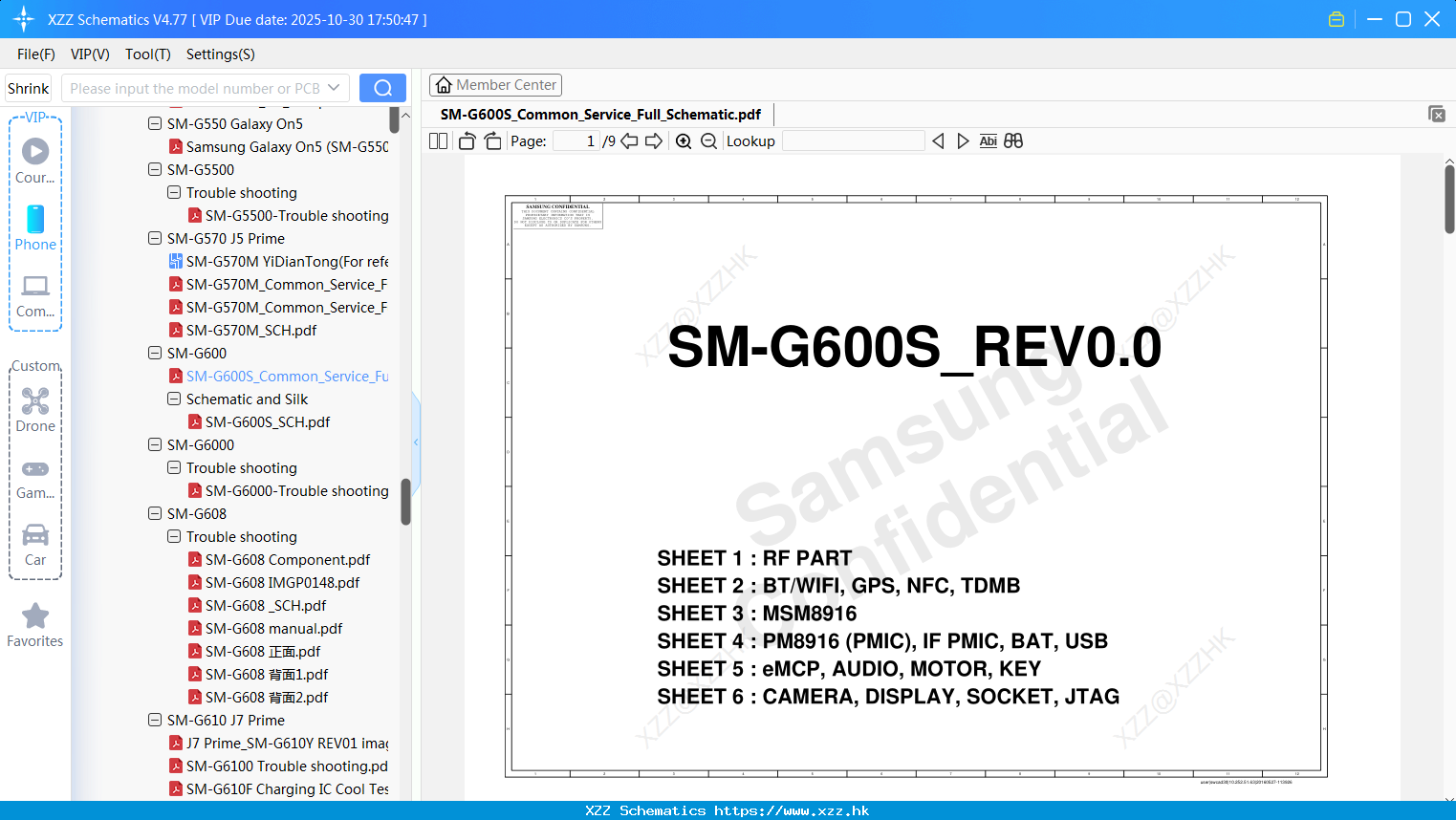Toggle the Abi whole-word match icon
The height and width of the screenshot is (820, 1456).
pyautogui.click(x=988, y=140)
